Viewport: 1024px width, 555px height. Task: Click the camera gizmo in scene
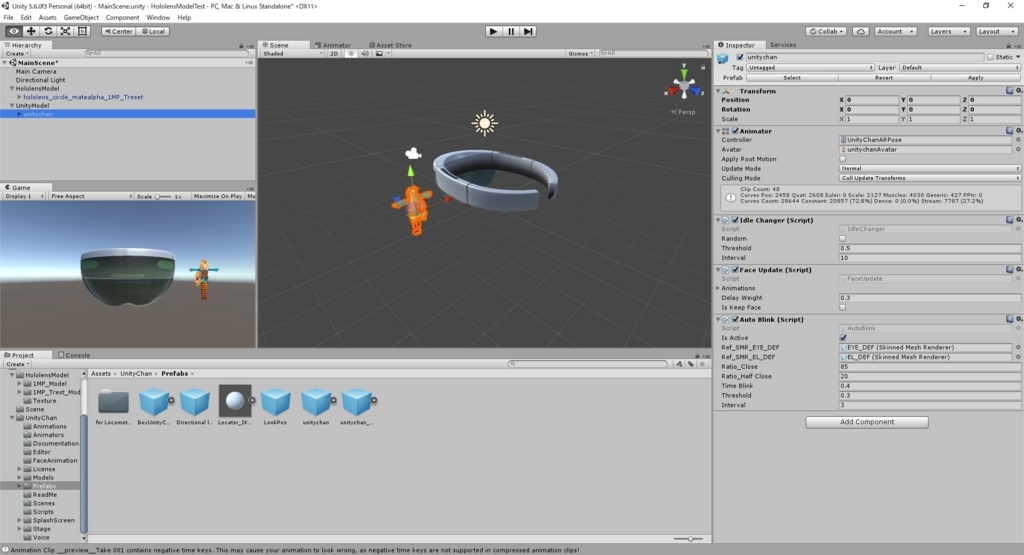pos(413,154)
